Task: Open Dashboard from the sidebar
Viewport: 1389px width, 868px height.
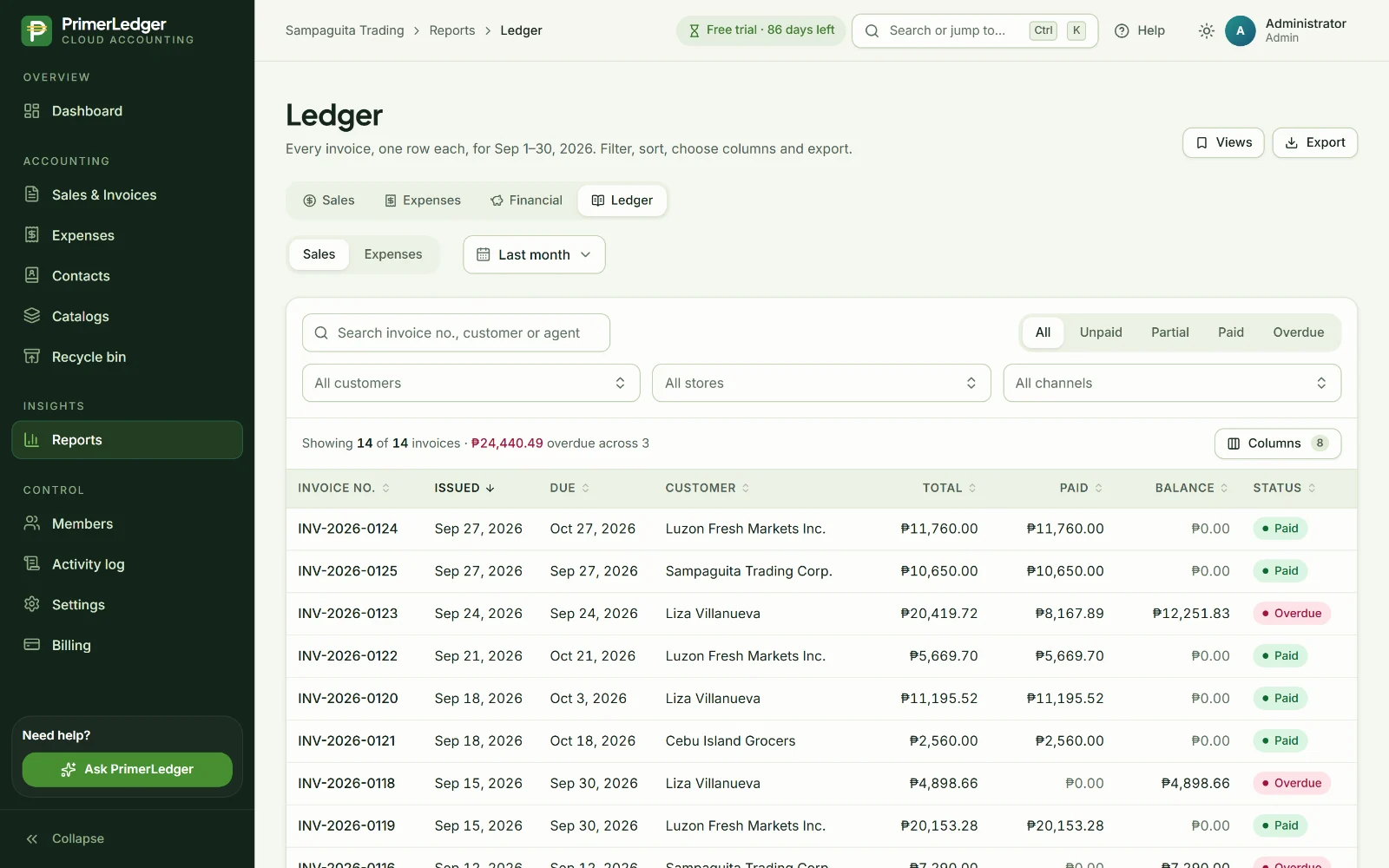Action: point(127,111)
